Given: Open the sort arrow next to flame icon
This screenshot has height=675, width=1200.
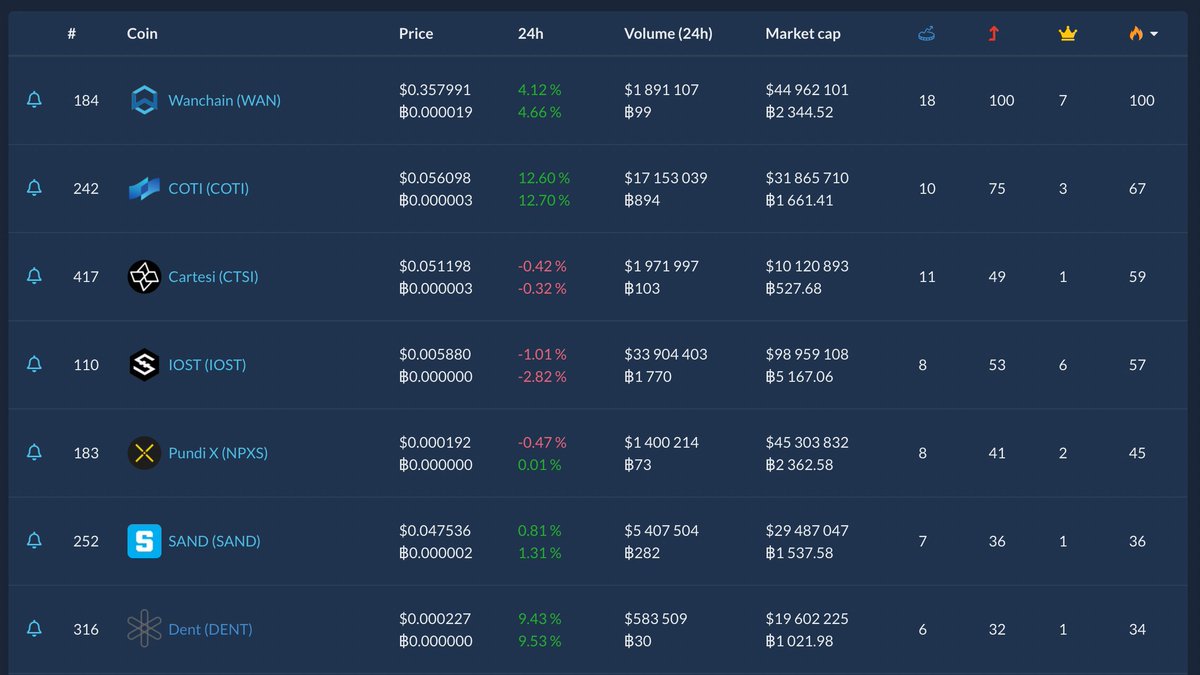Looking at the screenshot, I should (1154, 34).
